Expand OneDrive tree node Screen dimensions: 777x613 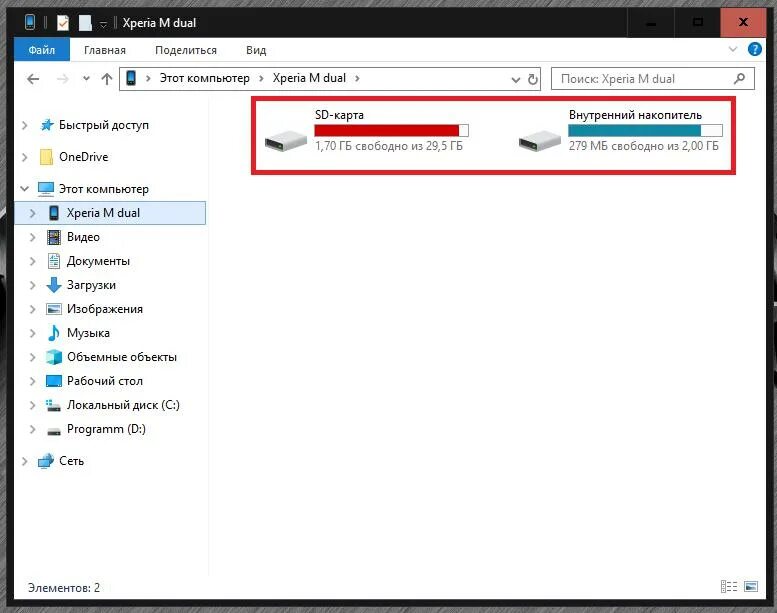tap(24, 157)
